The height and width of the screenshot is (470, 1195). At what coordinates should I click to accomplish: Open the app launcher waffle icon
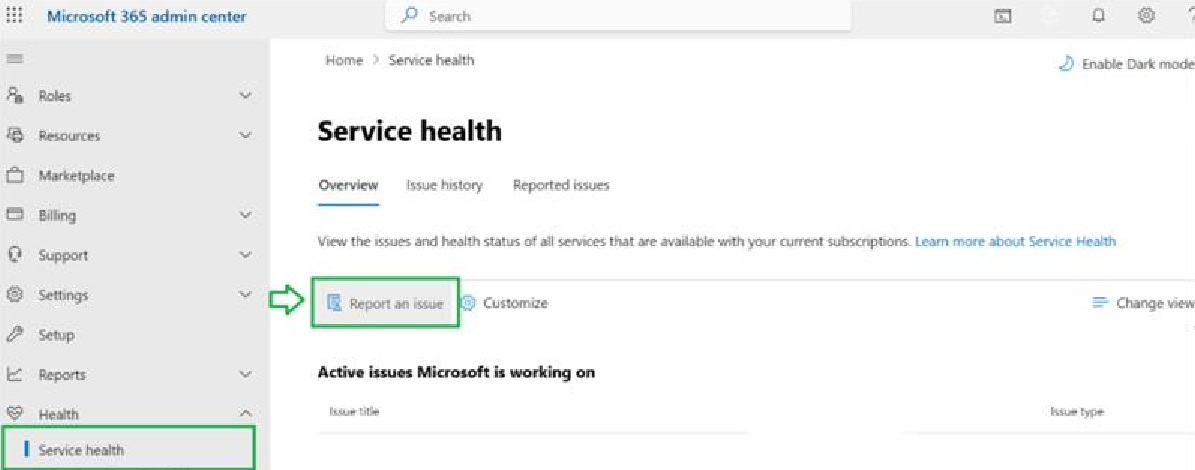tap(14, 16)
